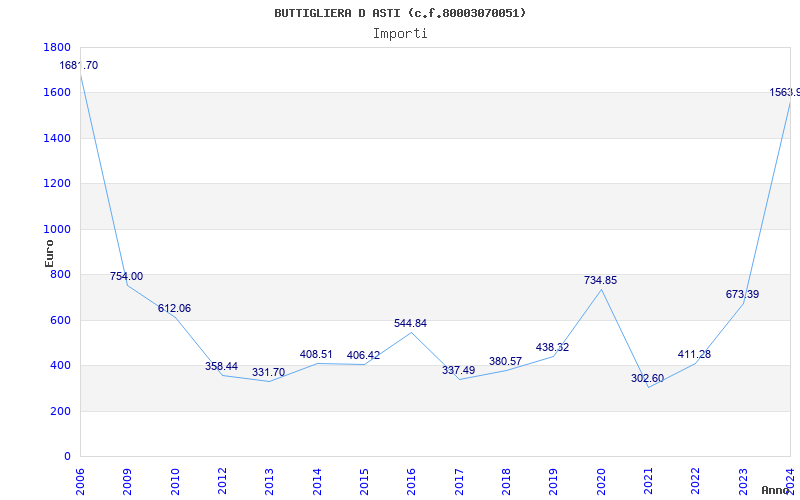Select the 408.51 value label

[316, 355]
